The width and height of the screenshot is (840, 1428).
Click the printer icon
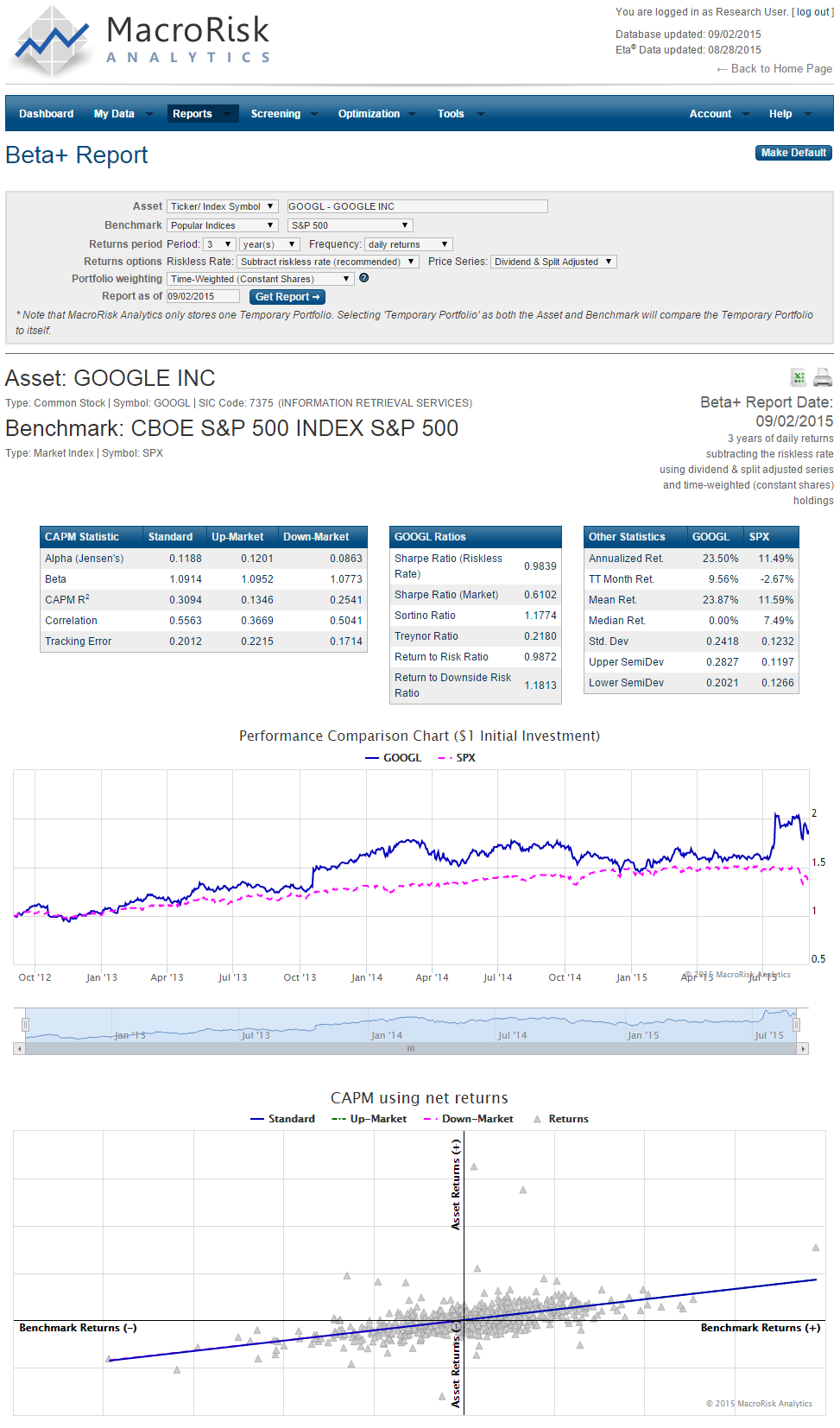point(823,377)
